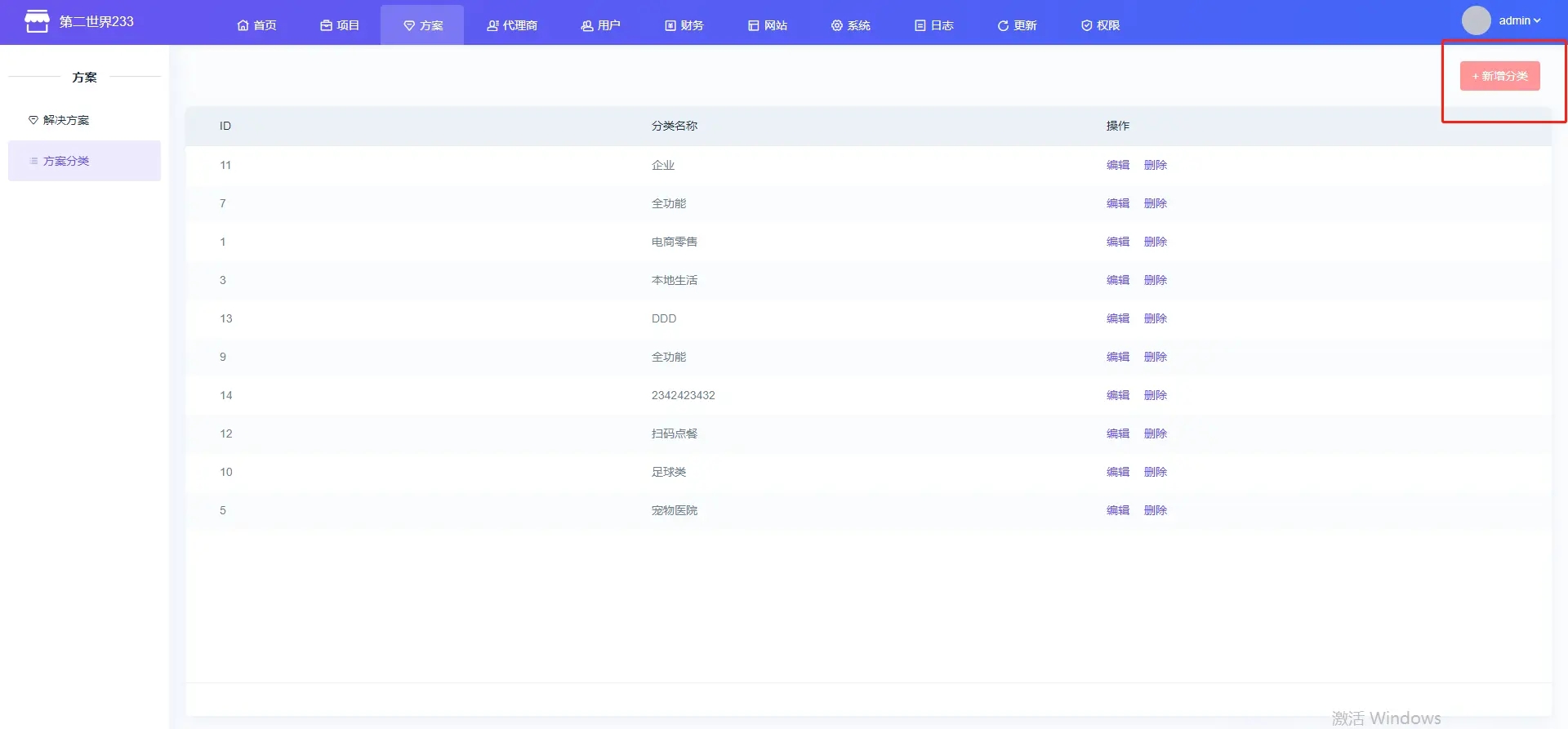The image size is (1568, 729).
Task: Click the admin avatar image
Action: (x=1476, y=20)
